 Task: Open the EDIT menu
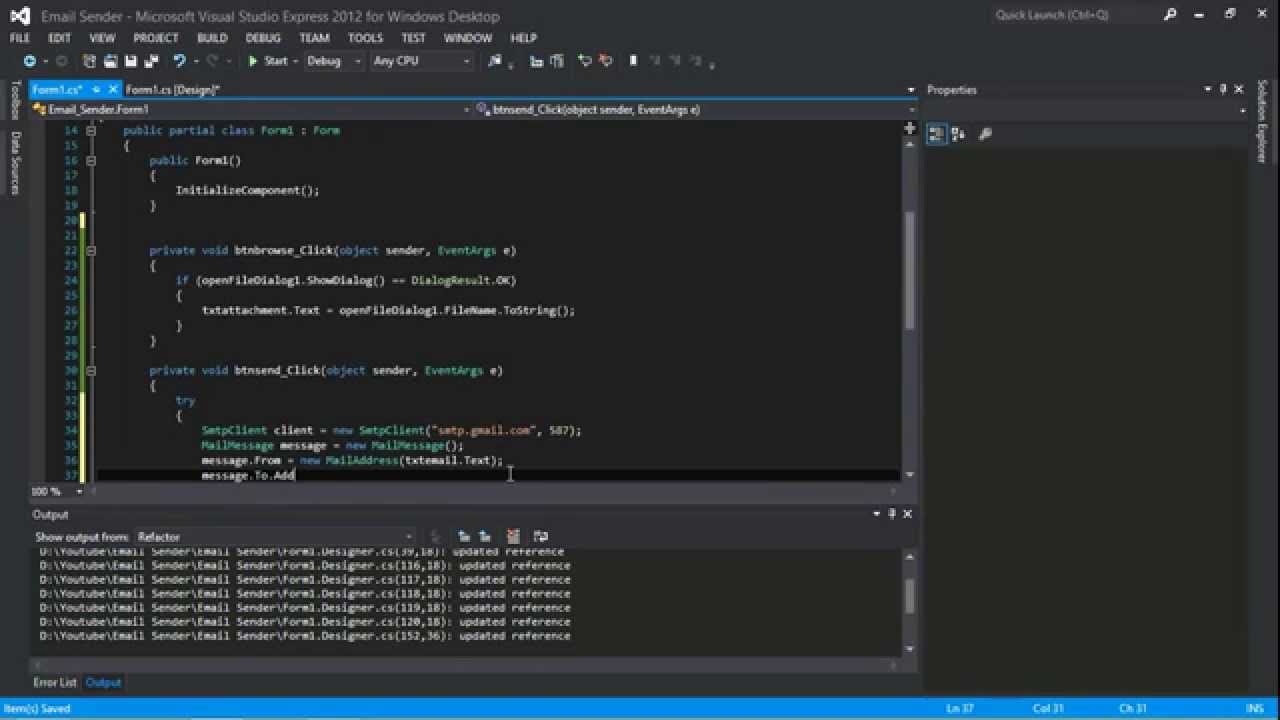(60, 38)
